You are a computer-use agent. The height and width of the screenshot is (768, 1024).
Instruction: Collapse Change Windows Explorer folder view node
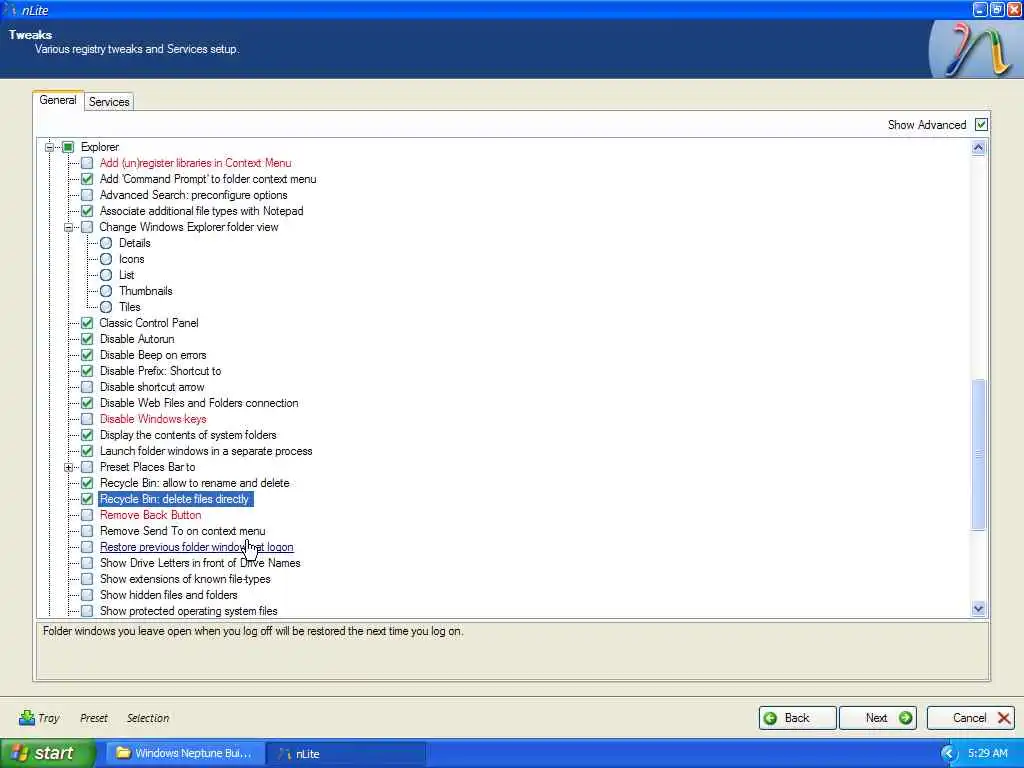point(68,228)
